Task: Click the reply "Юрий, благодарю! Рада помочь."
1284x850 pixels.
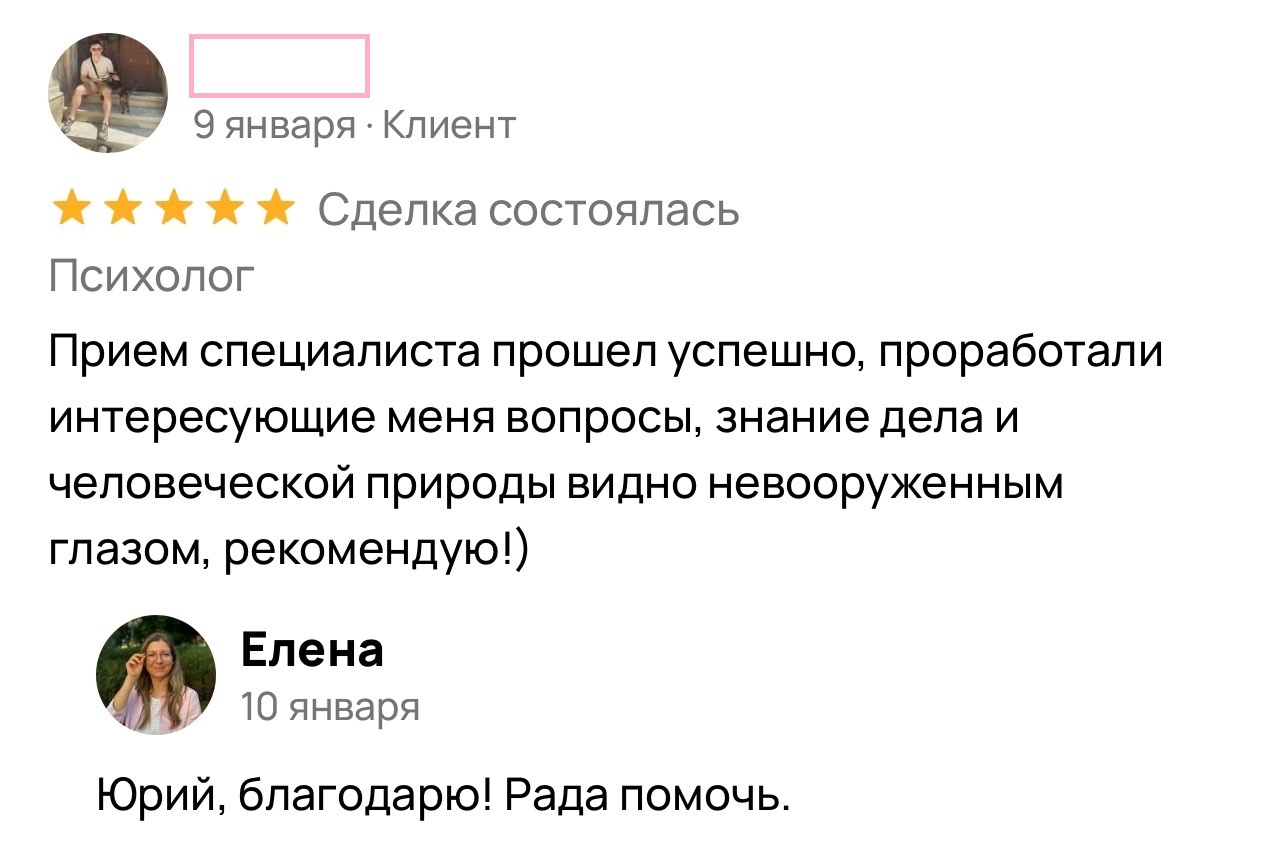Action: [x=443, y=796]
